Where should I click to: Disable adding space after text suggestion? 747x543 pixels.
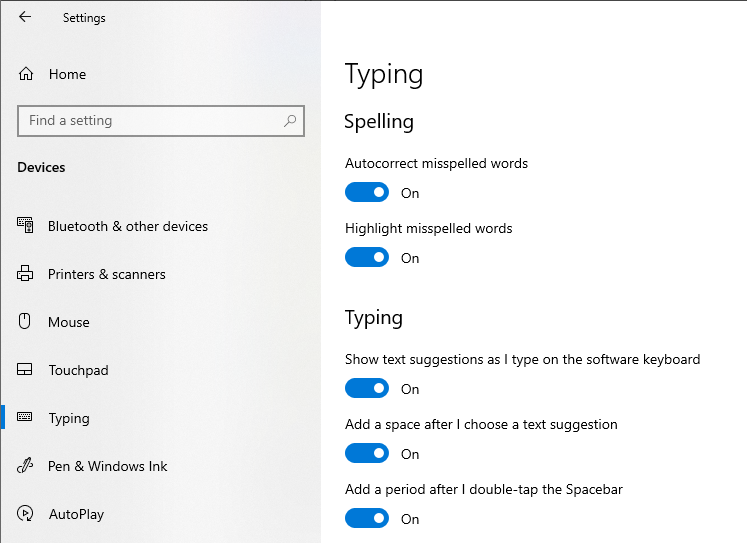coord(367,453)
